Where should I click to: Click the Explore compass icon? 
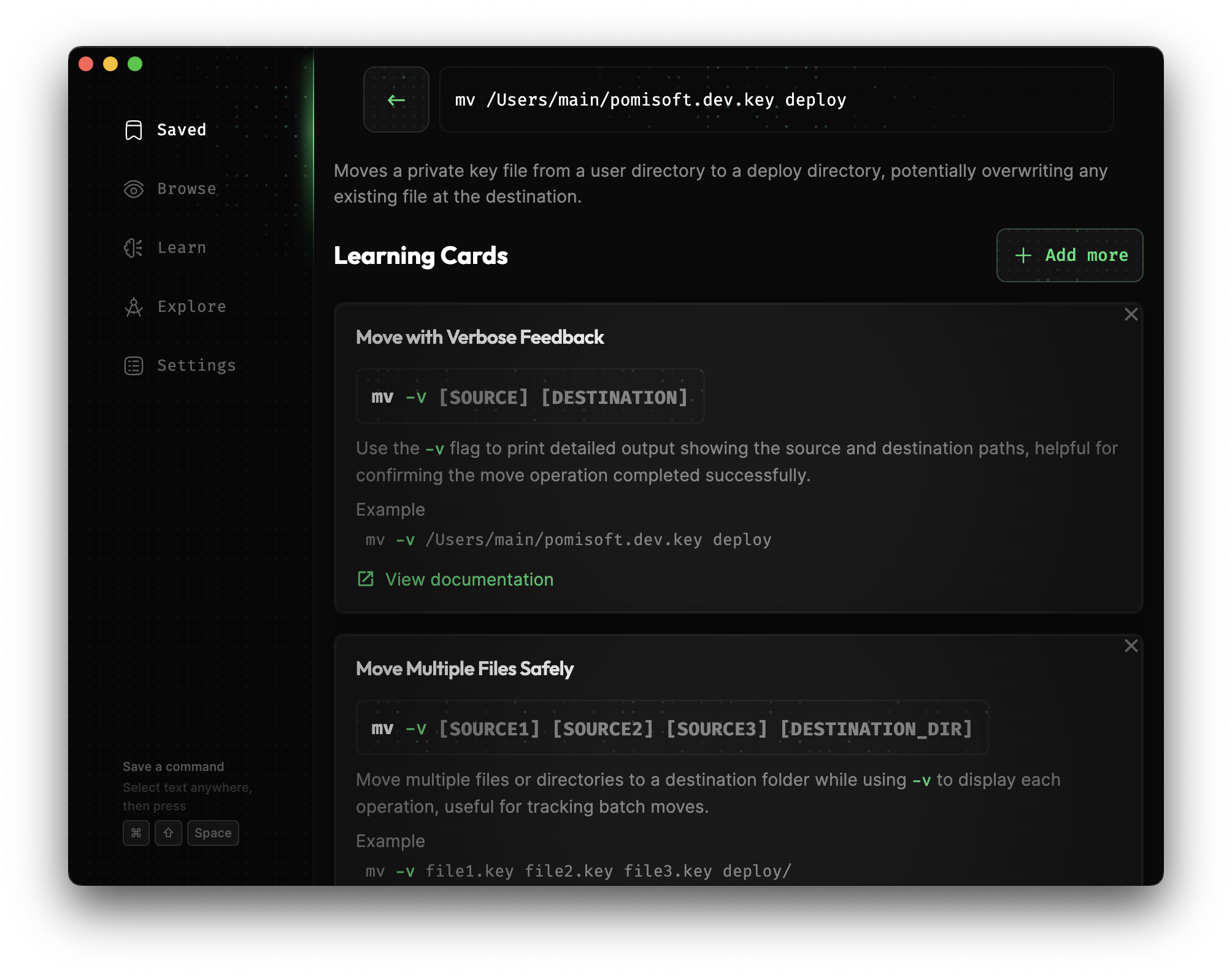pos(133,307)
